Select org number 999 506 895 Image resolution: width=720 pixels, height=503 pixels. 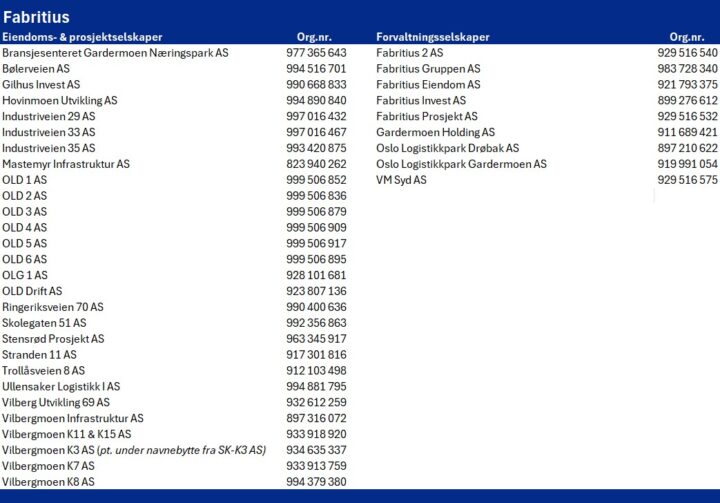[316, 260]
